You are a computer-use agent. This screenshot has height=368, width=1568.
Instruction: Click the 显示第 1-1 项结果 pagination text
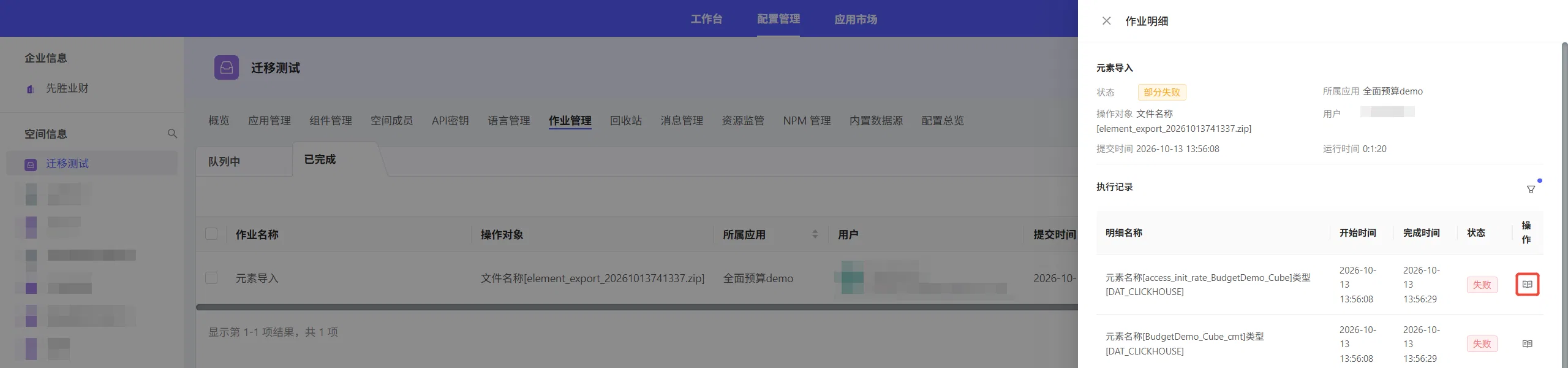point(273,332)
